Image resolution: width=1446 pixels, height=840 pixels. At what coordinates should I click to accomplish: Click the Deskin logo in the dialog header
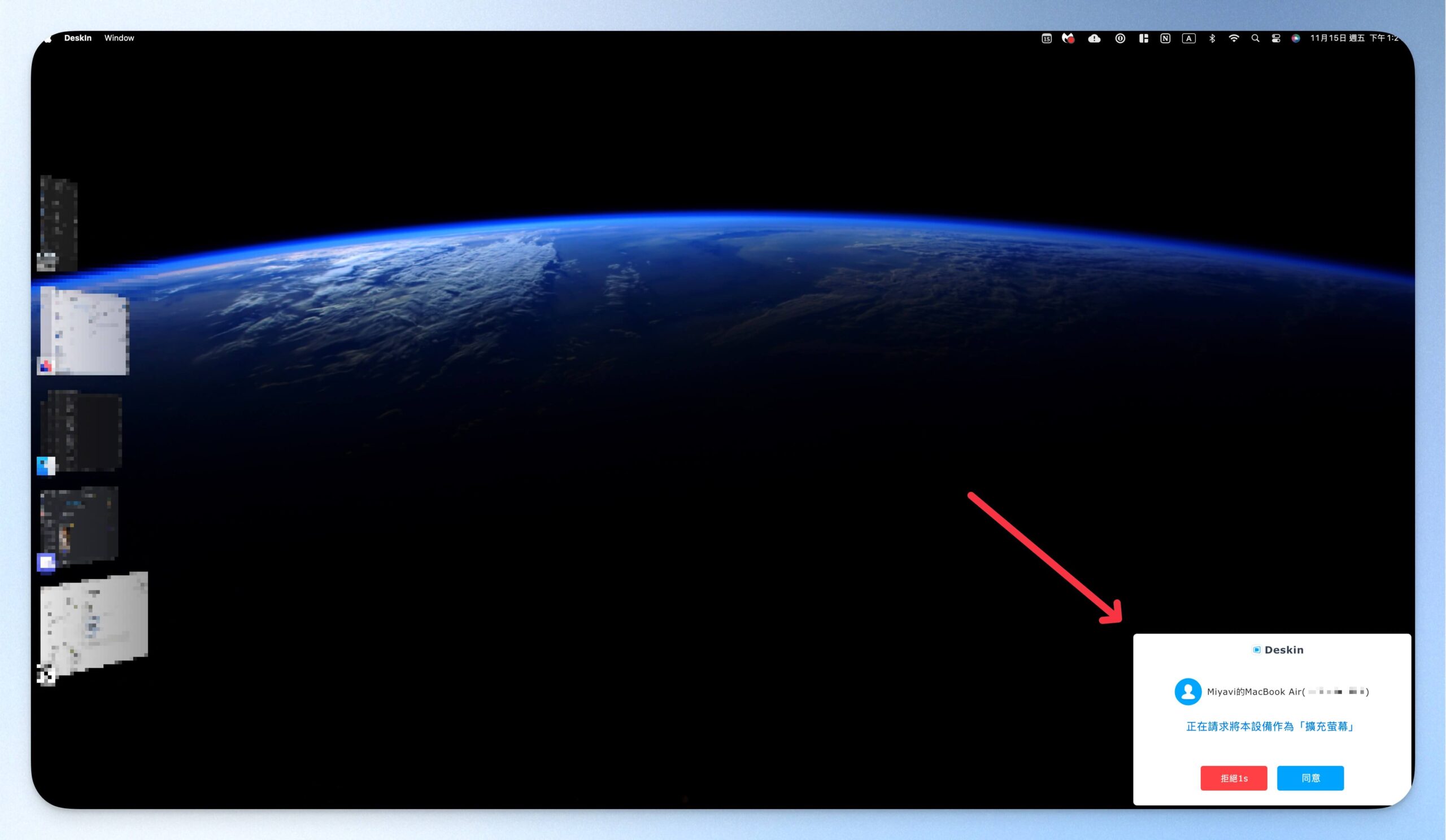(x=1256, y=650)
